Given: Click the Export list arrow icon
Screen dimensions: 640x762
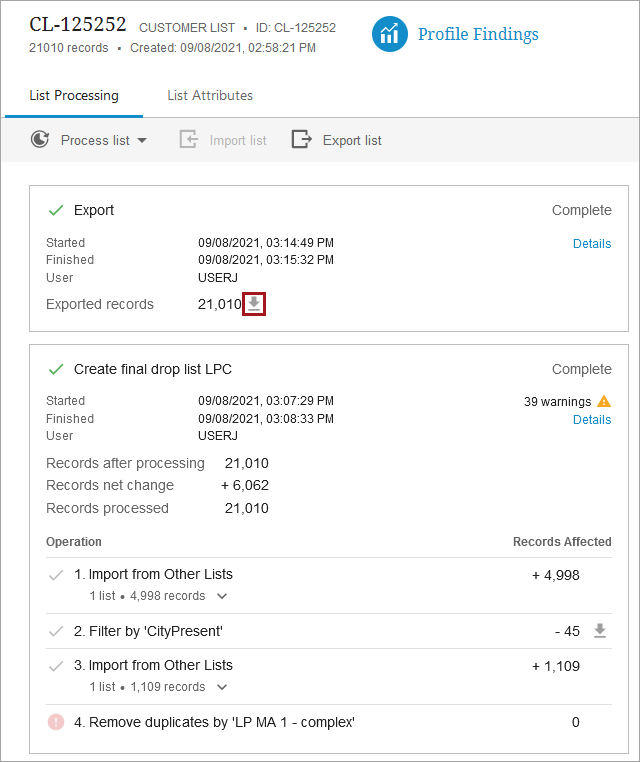Looking at the screenshot, I should pyautogui.click(x=301, y=140).
